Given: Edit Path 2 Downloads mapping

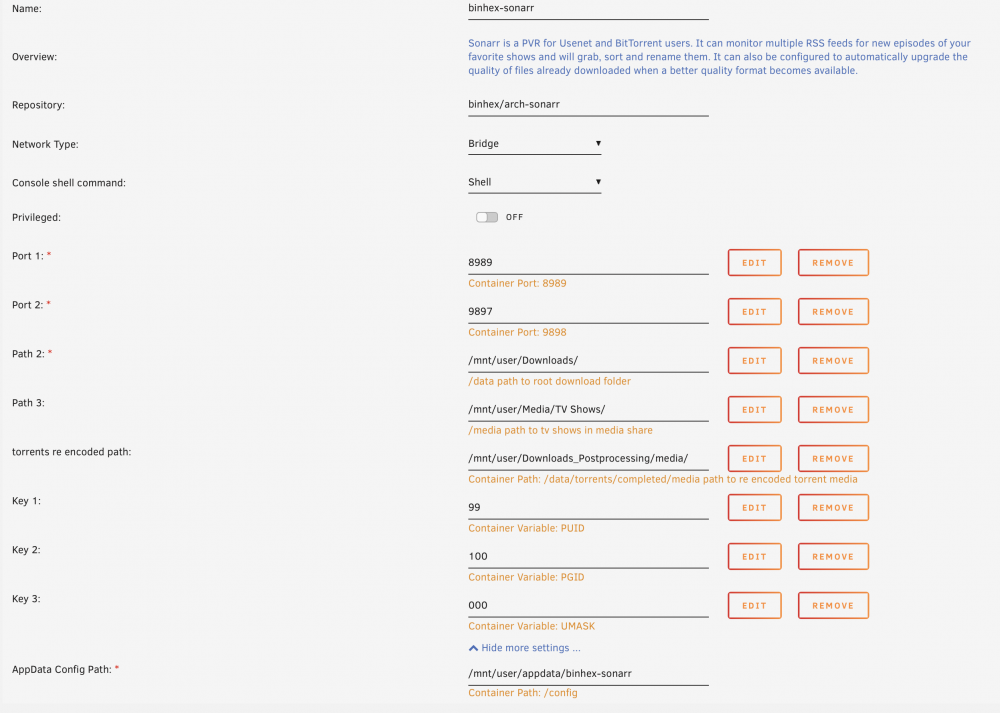Looking at the screenshot, I should coord(754,361).
